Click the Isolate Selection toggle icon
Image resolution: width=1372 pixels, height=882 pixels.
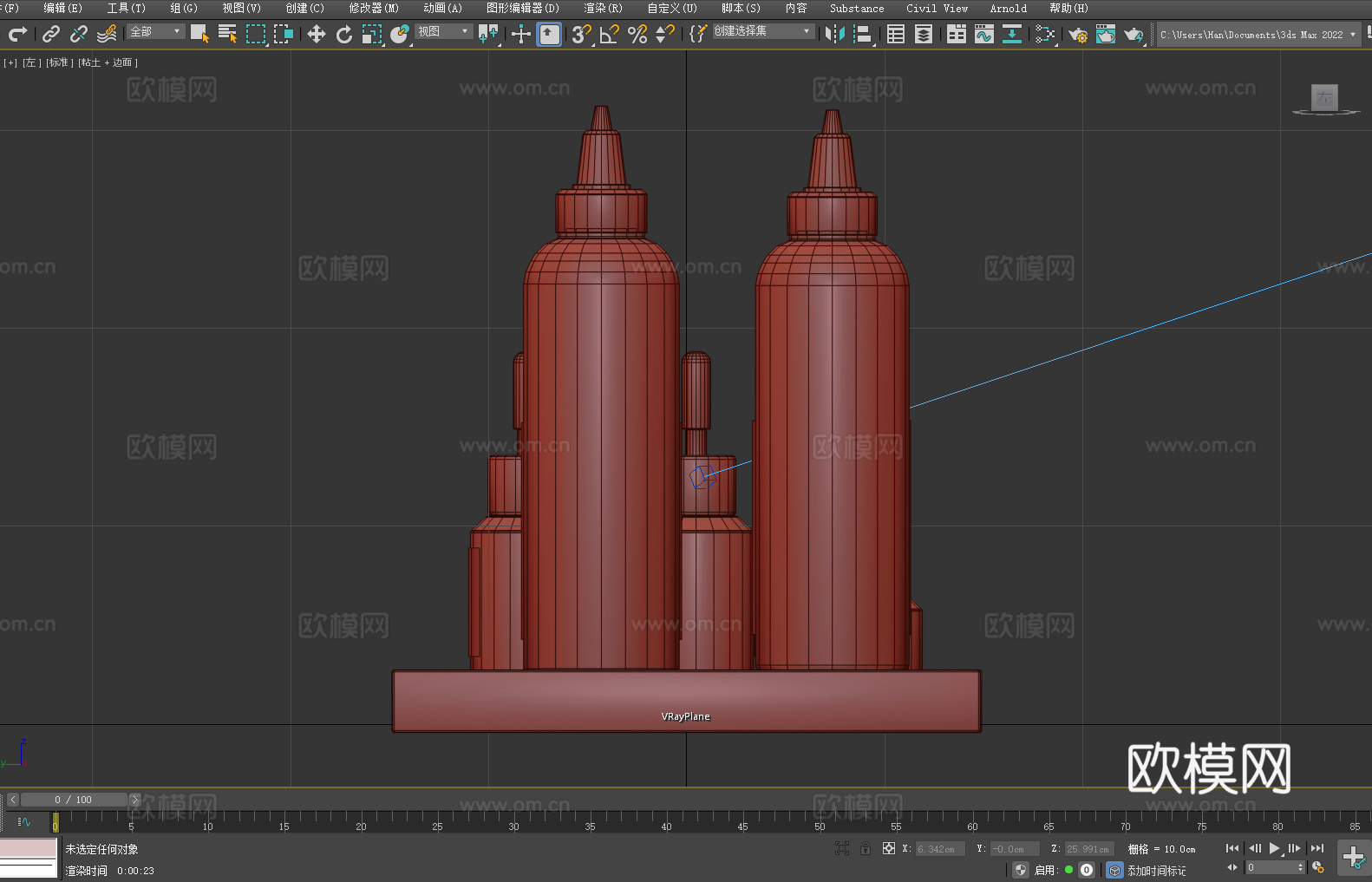841,848
